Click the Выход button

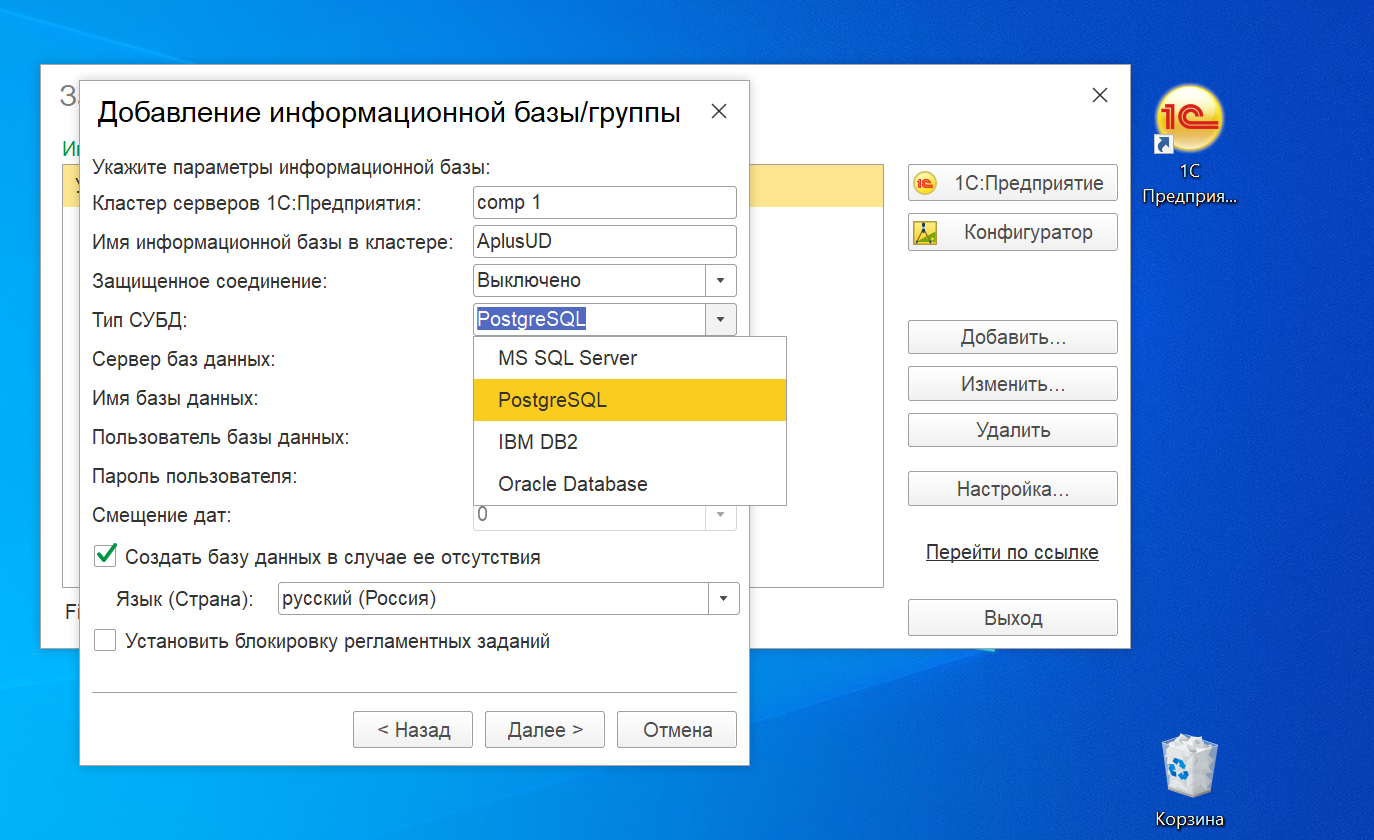(1012, 618)
